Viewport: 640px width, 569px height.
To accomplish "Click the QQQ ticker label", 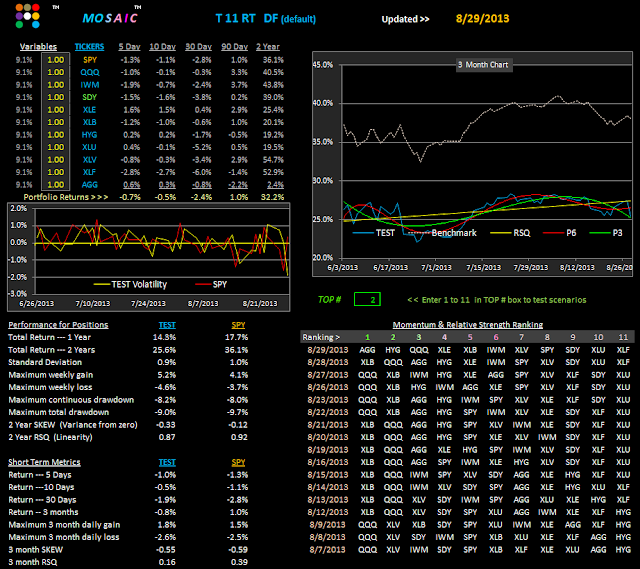I will pos(90,72).
